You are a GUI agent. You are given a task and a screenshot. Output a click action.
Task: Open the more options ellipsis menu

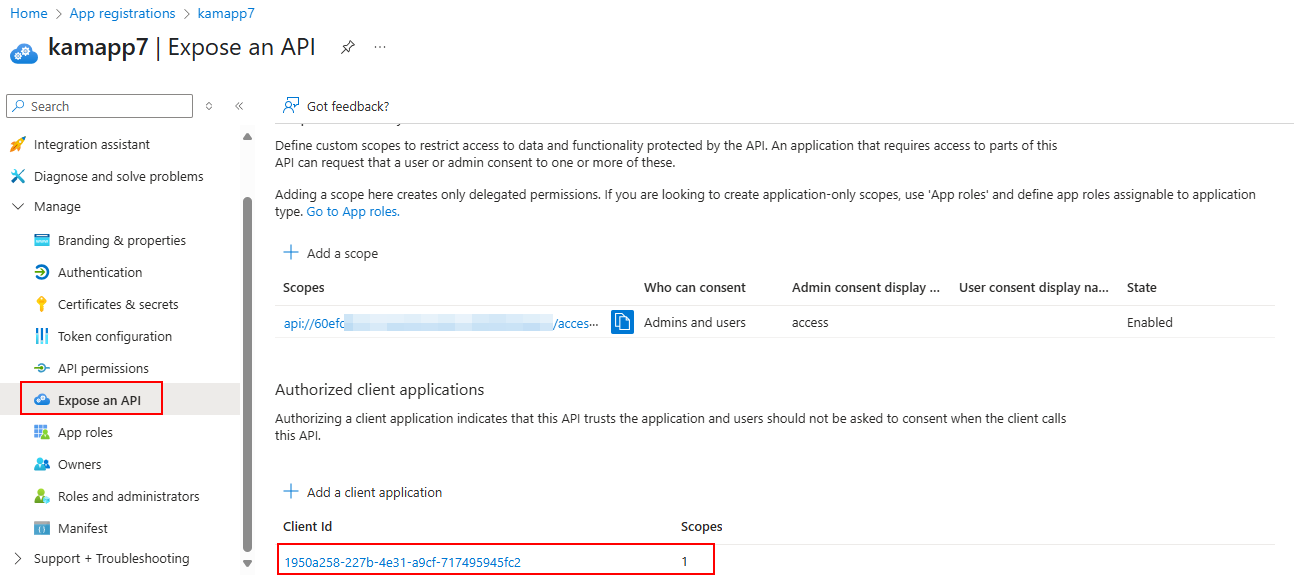pos(380,47)
